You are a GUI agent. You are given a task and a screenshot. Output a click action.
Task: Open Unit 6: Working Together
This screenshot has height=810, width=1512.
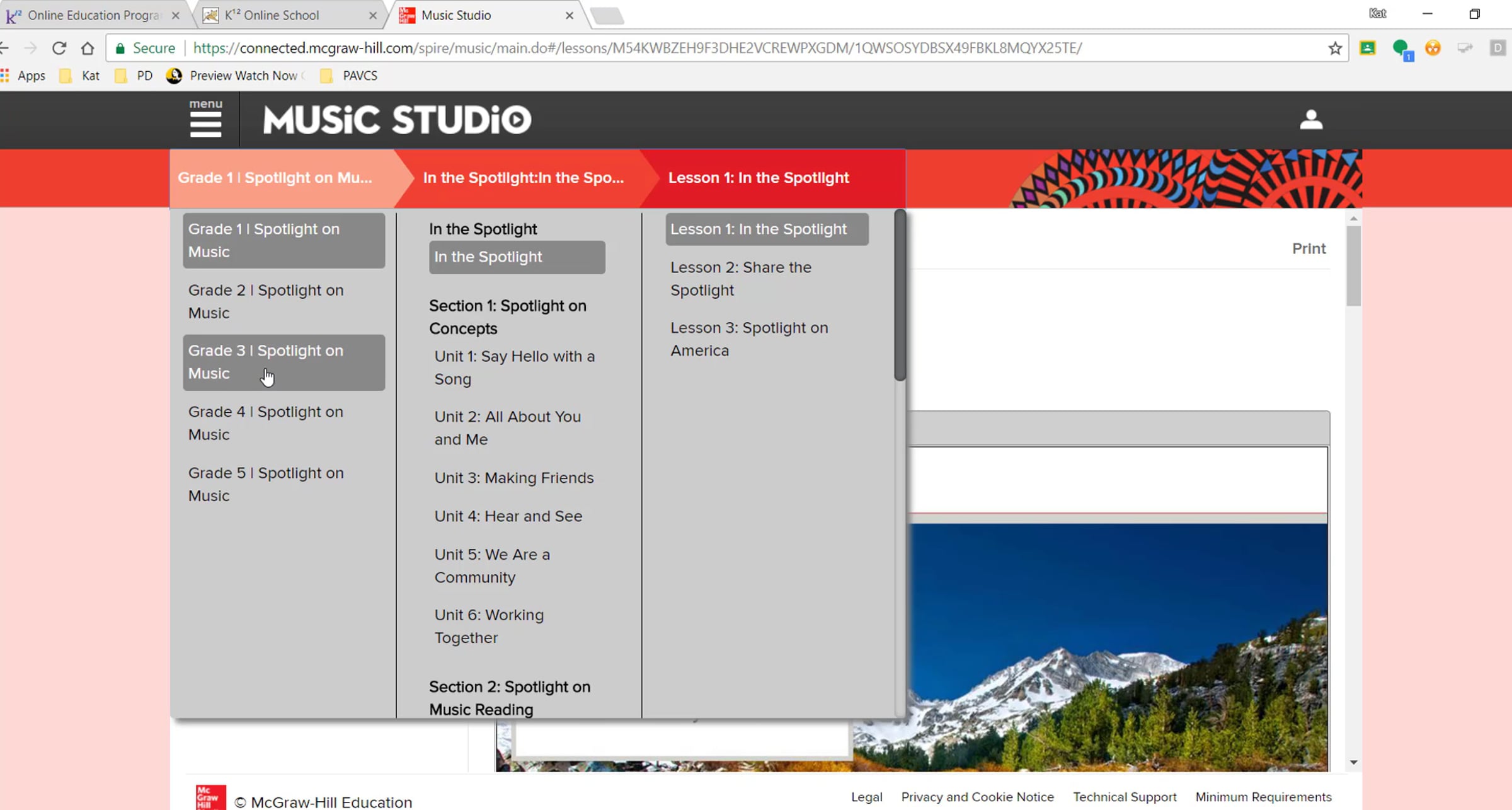point(517,627)
